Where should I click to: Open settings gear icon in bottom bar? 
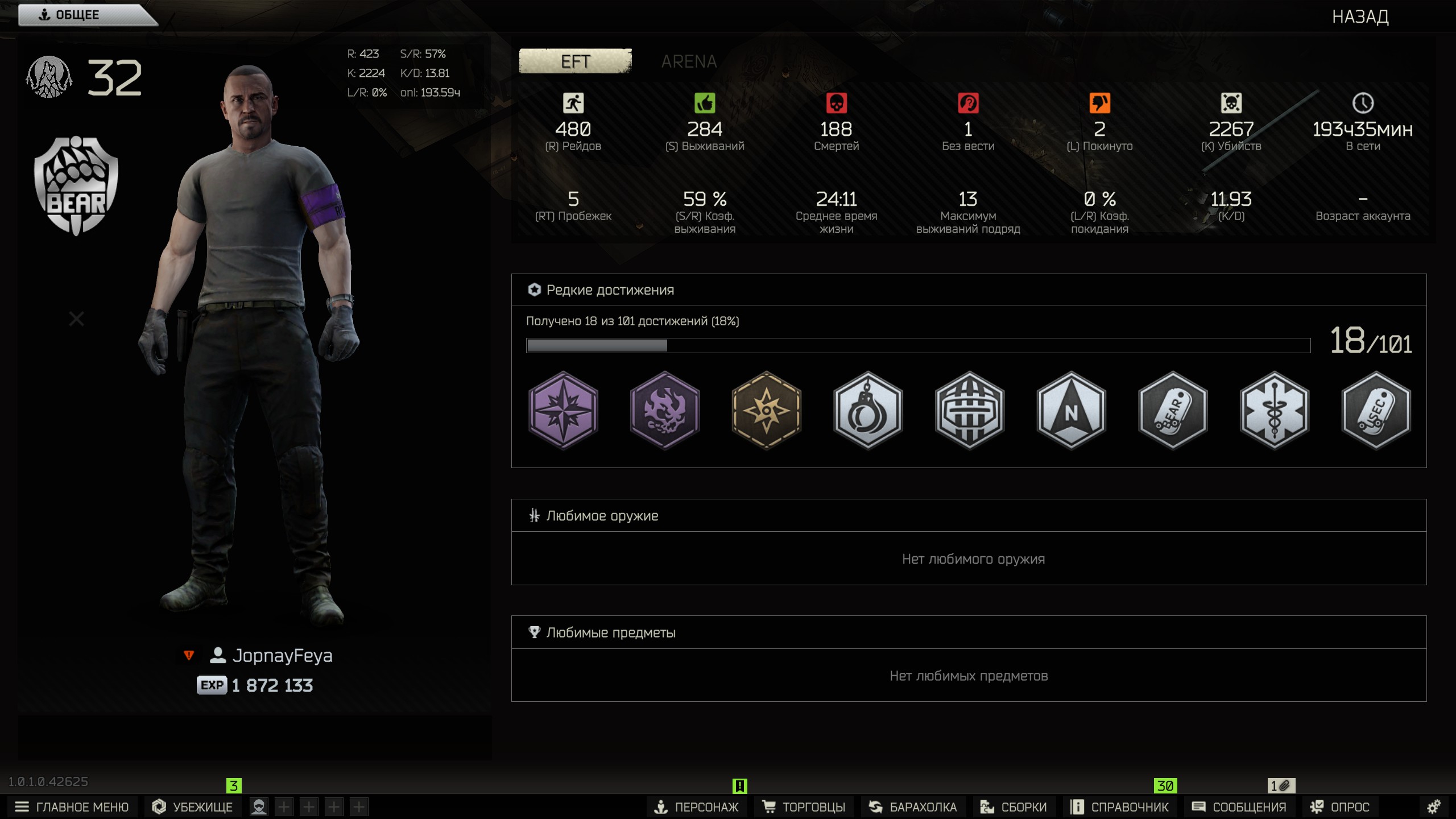point(1434,806)
